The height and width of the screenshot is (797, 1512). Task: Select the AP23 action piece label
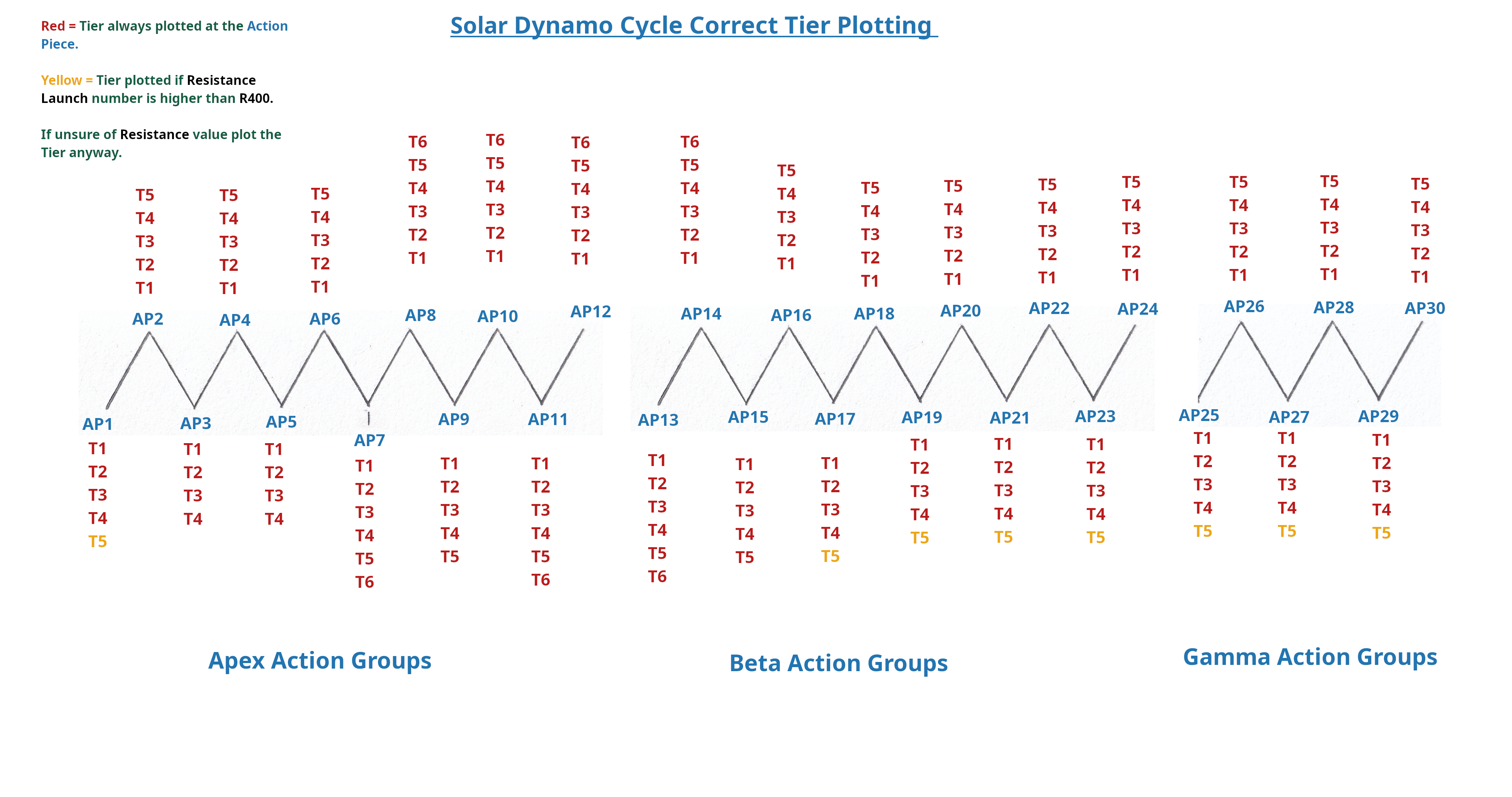1095,416
